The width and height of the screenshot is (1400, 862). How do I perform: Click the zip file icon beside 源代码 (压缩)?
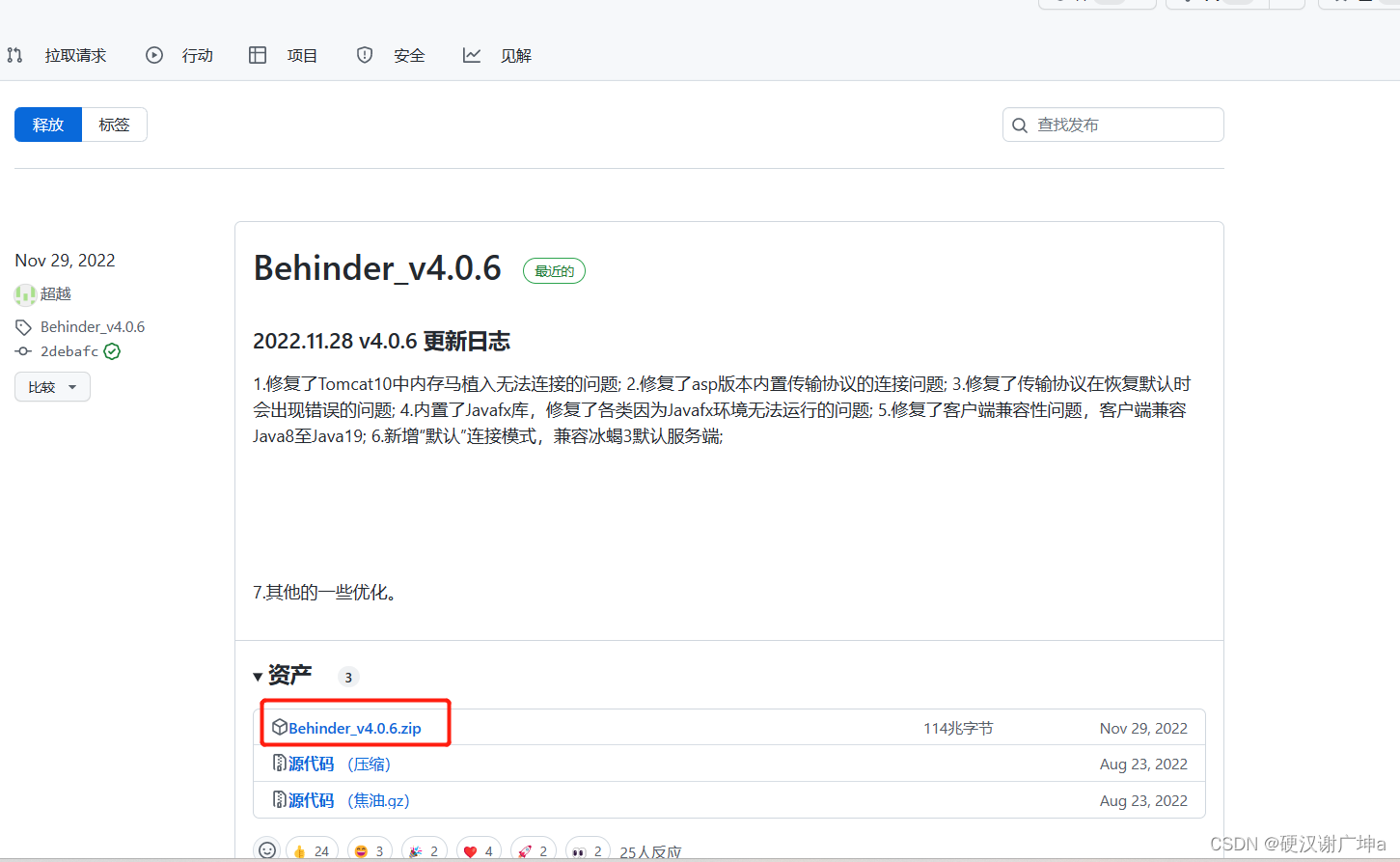pyautogui.click(x=280, y=763)
